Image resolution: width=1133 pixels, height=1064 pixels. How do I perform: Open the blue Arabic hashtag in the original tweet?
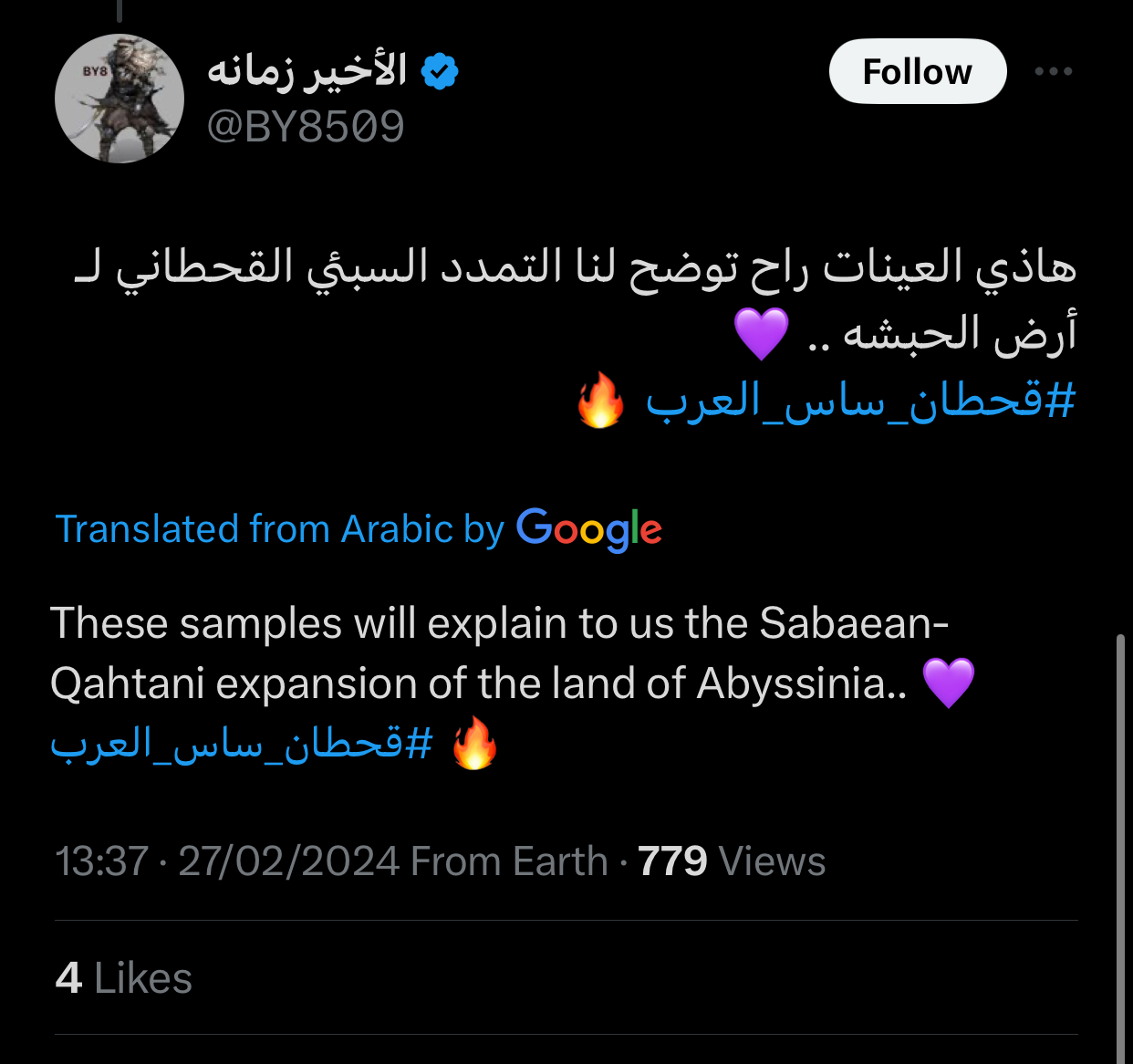point(860,401)
